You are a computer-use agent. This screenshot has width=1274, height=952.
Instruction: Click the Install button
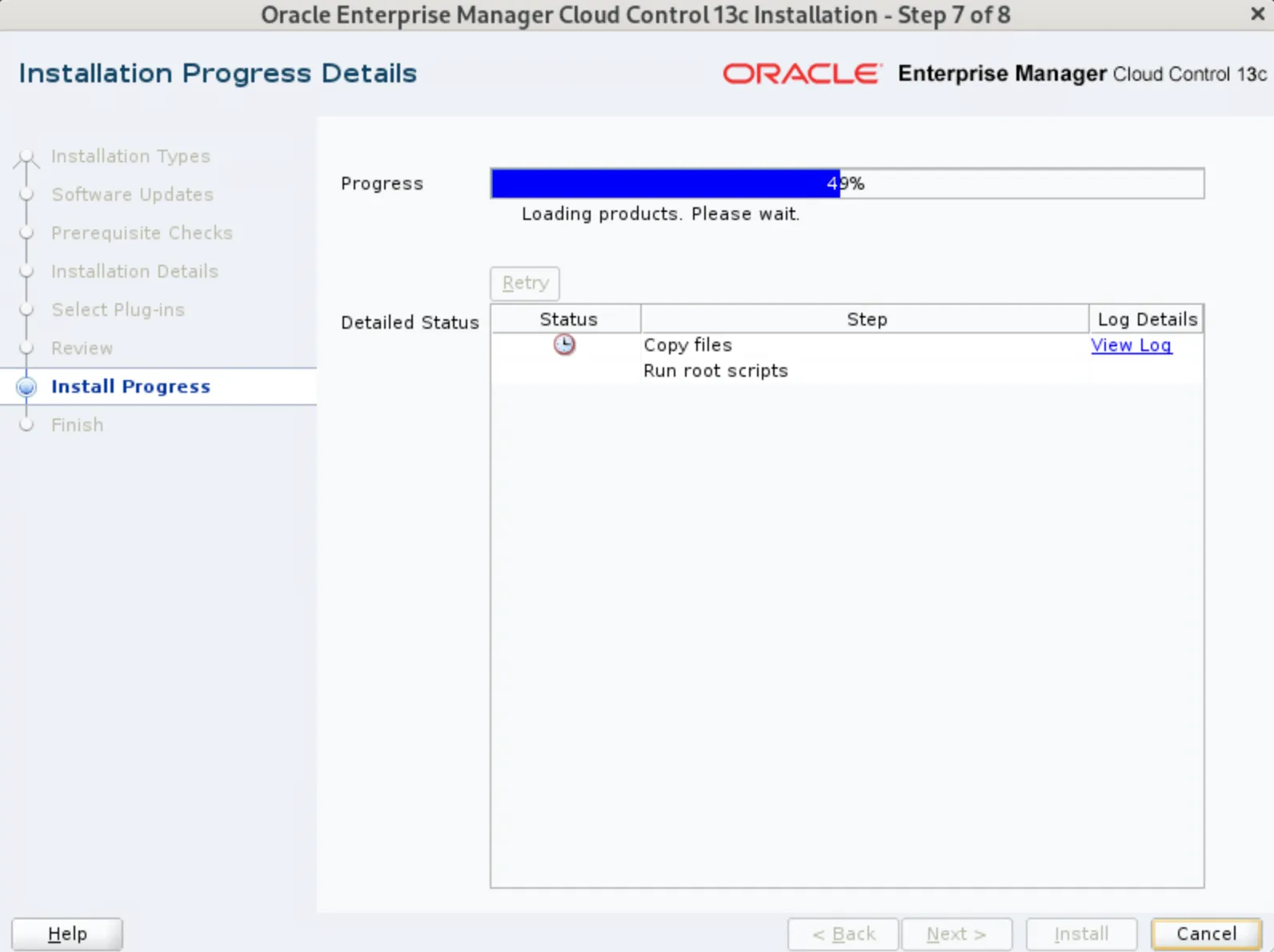coord(1081,934)
